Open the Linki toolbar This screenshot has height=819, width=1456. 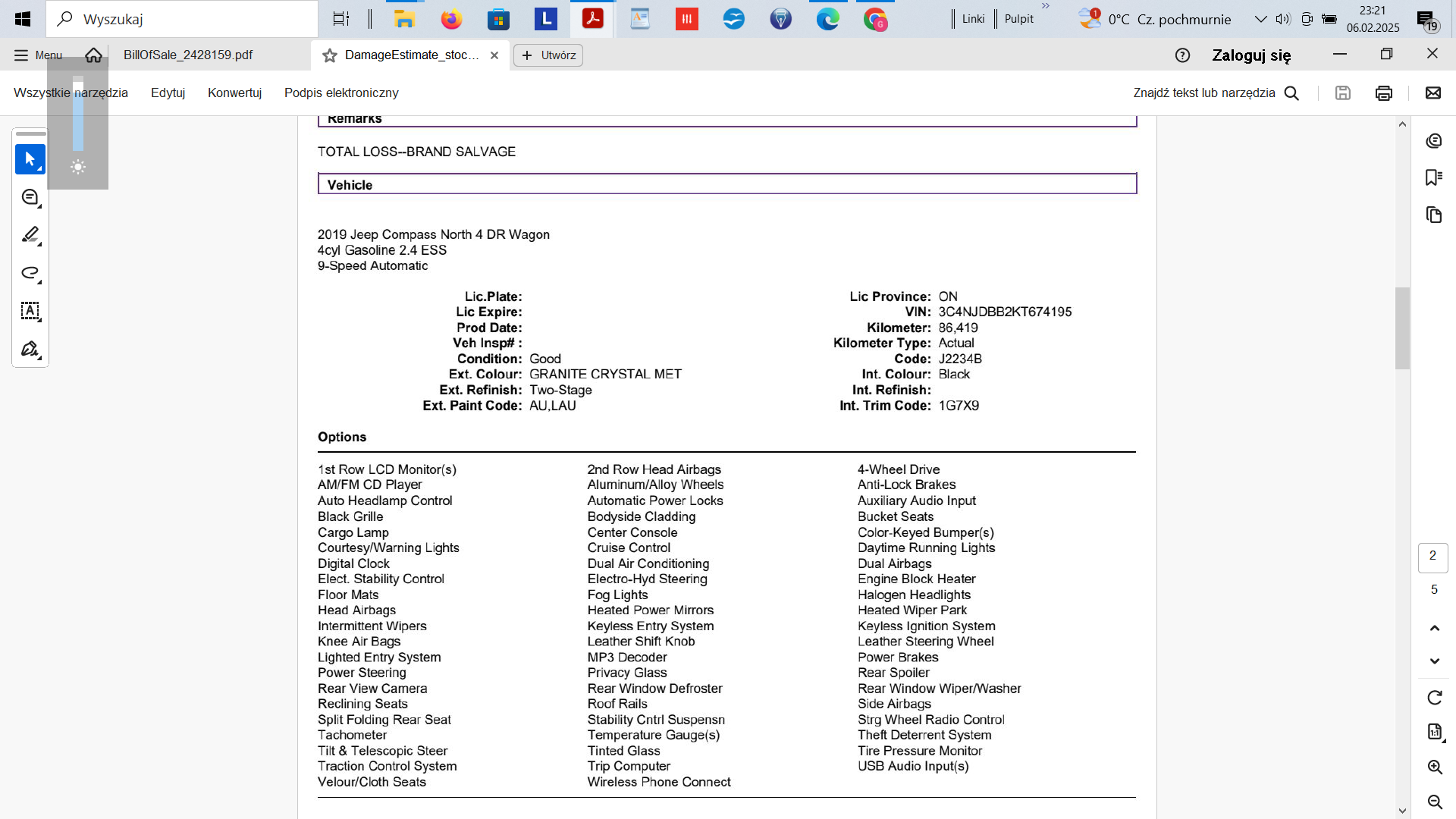(x=973, y=19)
